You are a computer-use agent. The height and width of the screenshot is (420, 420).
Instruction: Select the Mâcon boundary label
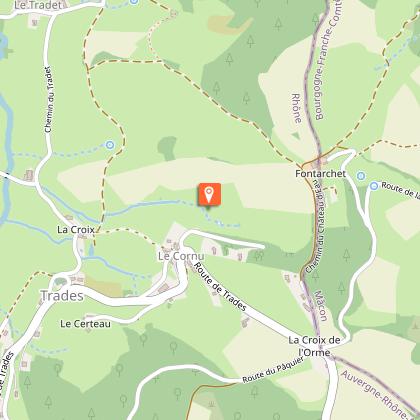[321, 305]
